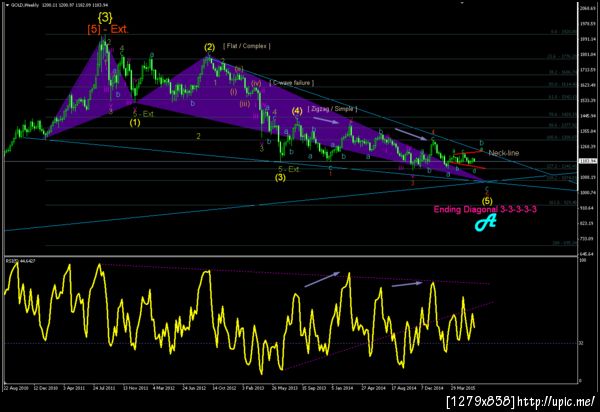Click the 22 Aug 2010 date on the time axis
The width and height of the screenshot is (600, 412).
pyautogui.click(x=16, y=388)
